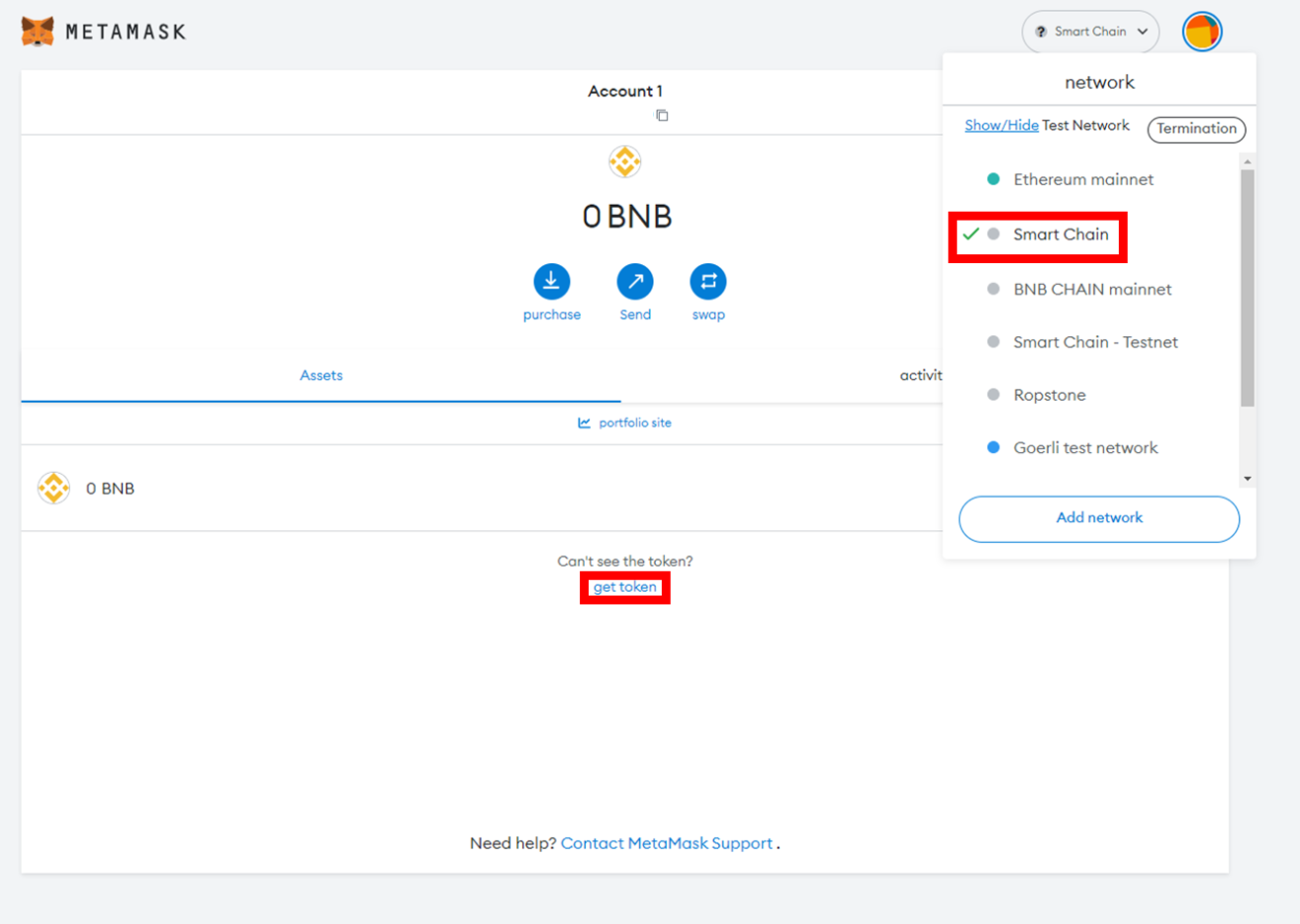Click the portfolio site chart icon

pyautogui.click(x=585, y=423)
